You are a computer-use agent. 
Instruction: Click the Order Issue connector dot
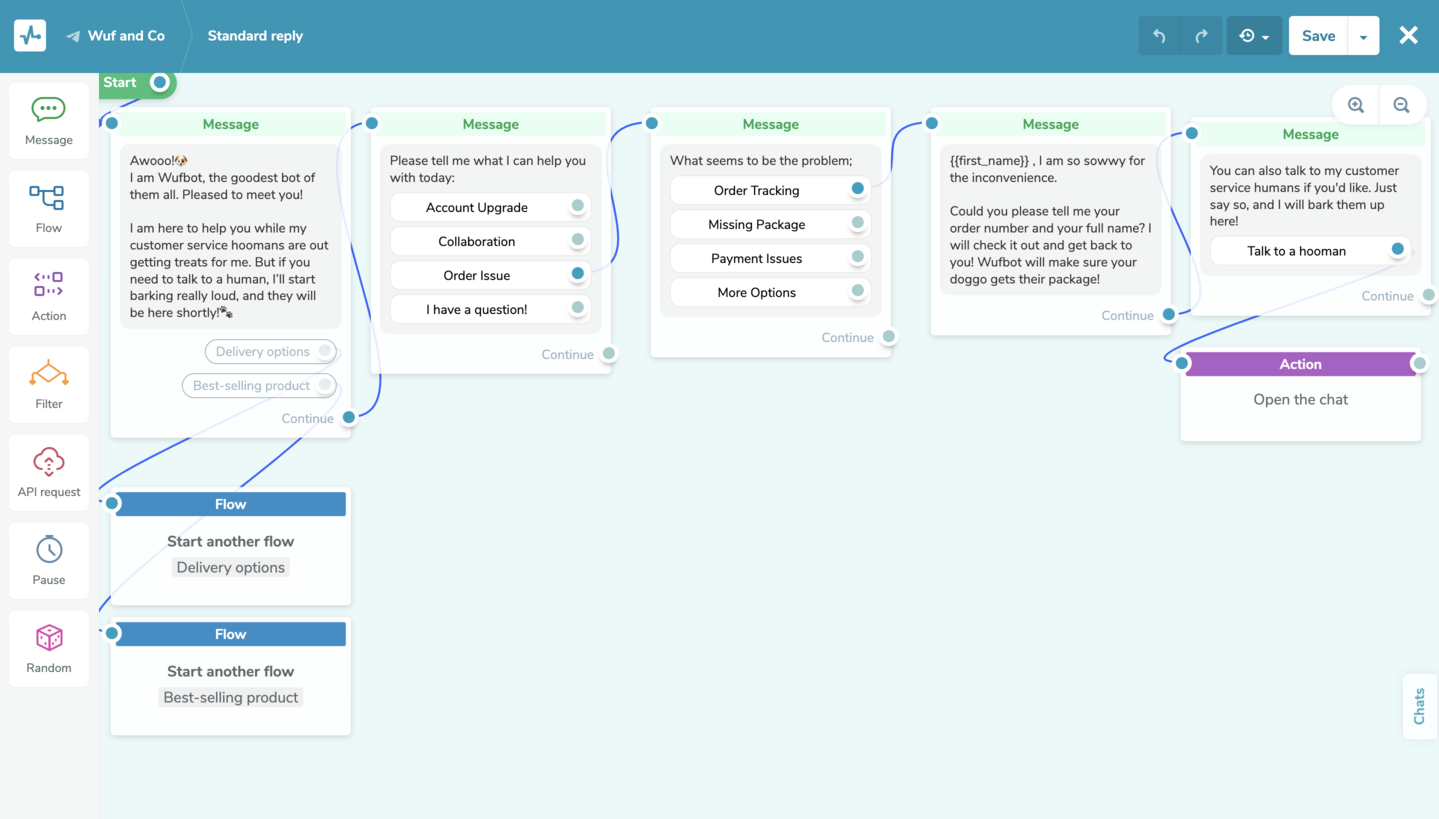pos(578,273)
